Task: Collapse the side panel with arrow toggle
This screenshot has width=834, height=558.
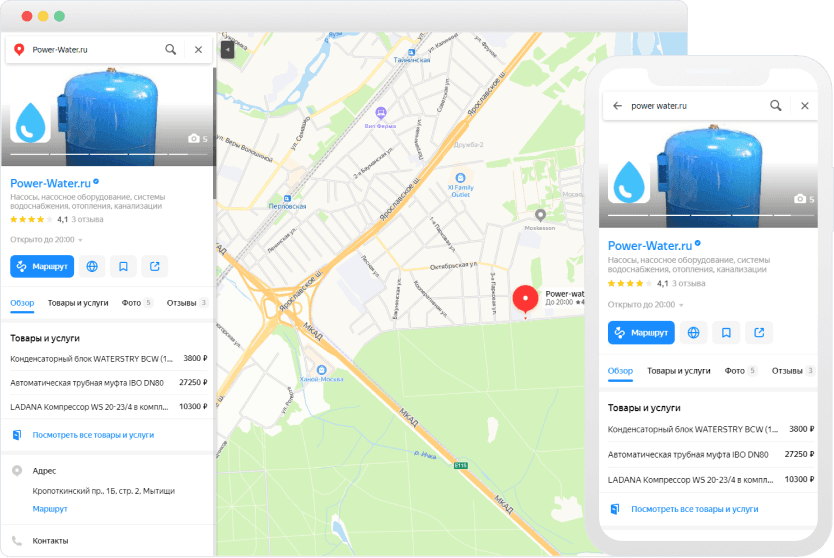Action: (x=226, y=49)
